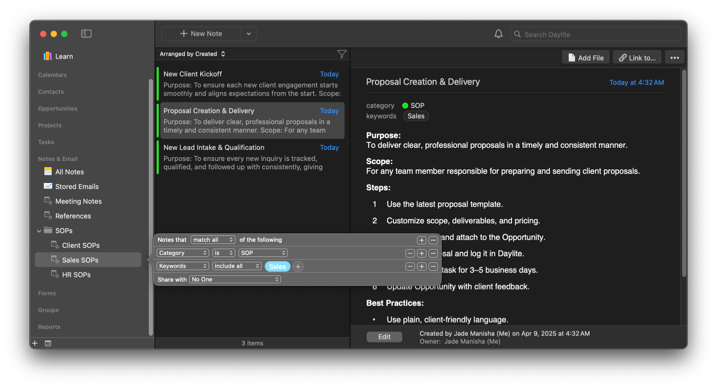Click the Sales keyword tag in the note
Viewport: 717px width, 388px height.
[416, 116]
